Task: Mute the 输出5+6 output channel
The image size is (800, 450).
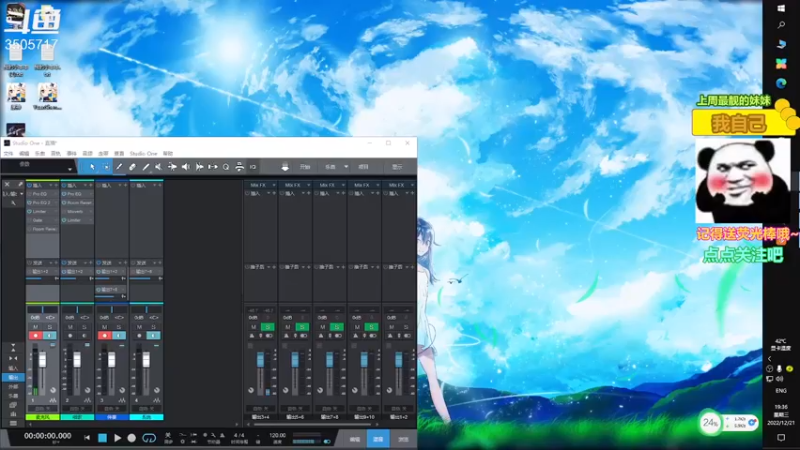Action: click(x=288, y=327)
